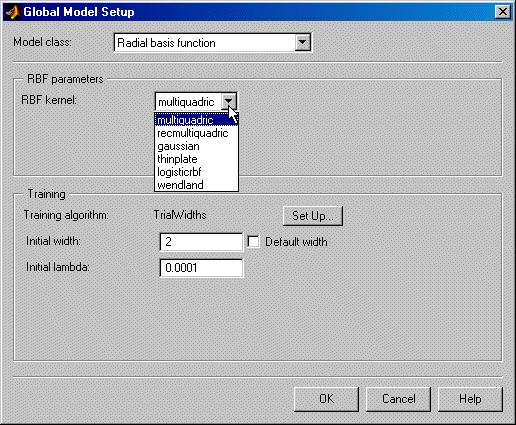
Task: Open Help for this dialog
Action: [470, 399]
